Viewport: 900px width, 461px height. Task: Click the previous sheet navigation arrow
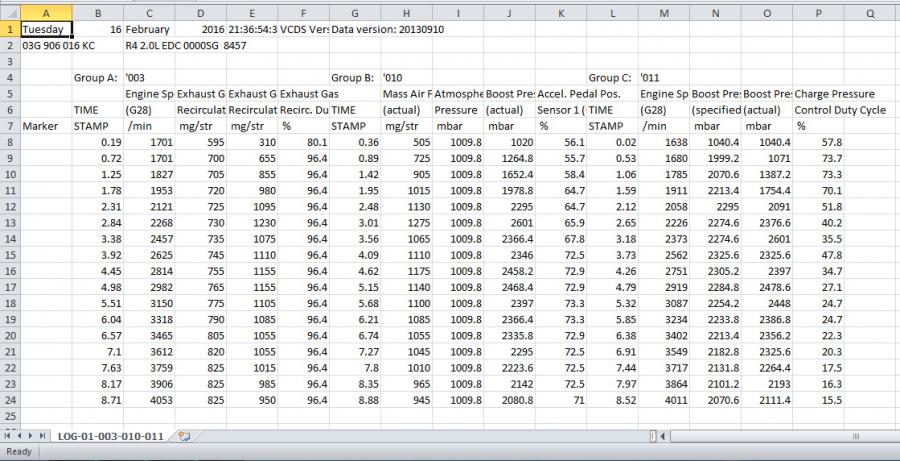(x=18, y=436)
